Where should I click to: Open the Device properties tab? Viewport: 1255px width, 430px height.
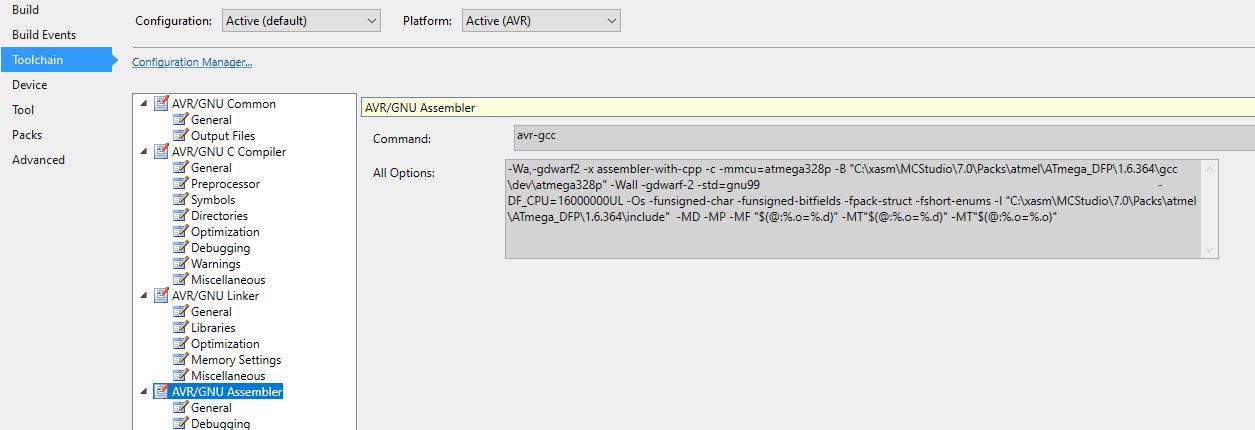pyautogui.click(x=30, y=85)
